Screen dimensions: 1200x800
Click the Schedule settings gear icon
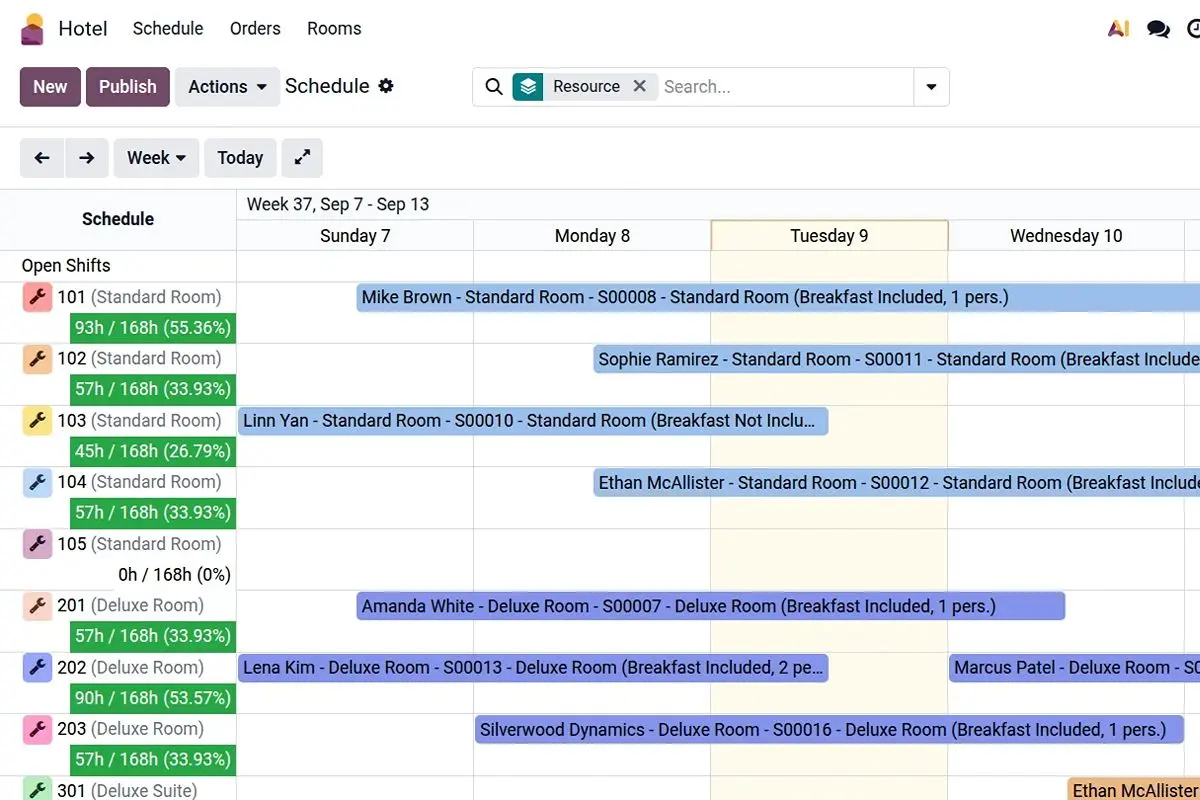386,86
